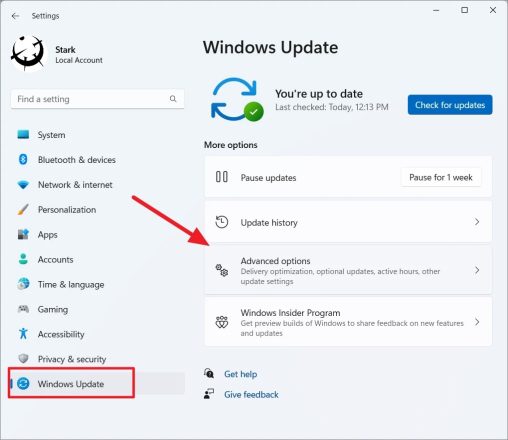
Task: Click the Get help headset icon
Action: pyautogui.click(x=209, y=373)
